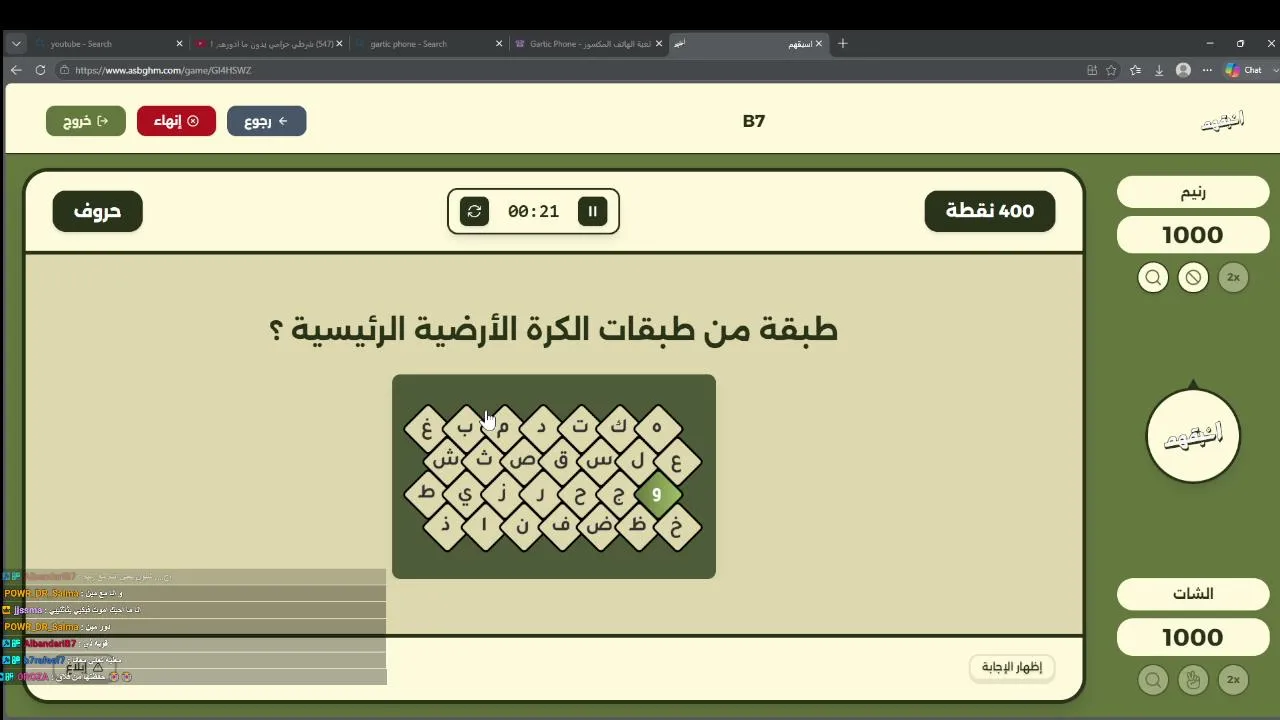The height and width of the screenshot is (720, 1280).
Task: Switch to youtube - Search tab
Action: pyautogui.click(x=108, y=44)
